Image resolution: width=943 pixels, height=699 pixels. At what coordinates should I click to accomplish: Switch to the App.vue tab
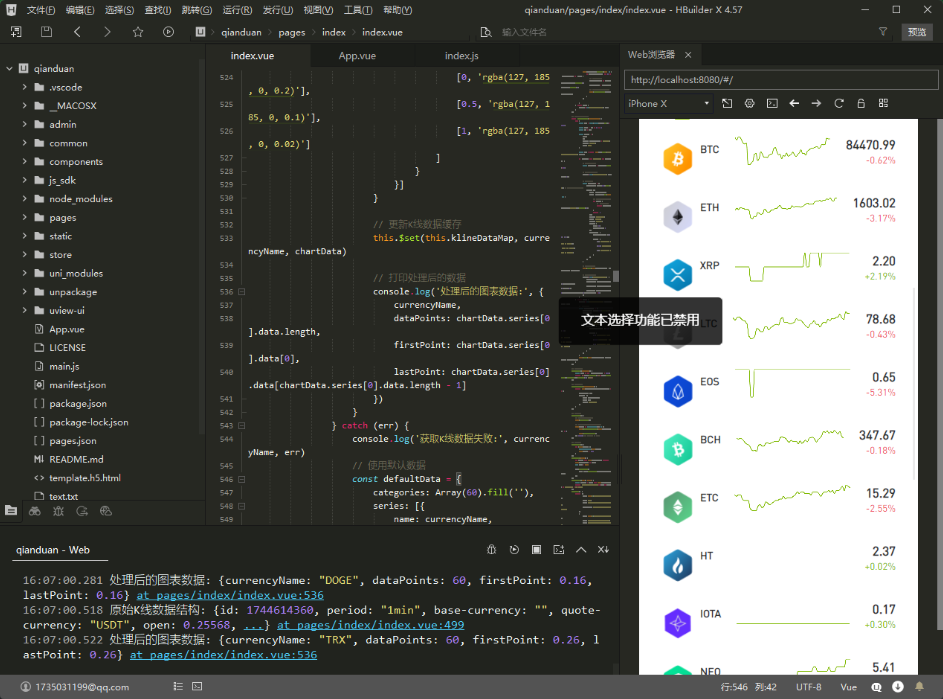[x=357, y=56]
